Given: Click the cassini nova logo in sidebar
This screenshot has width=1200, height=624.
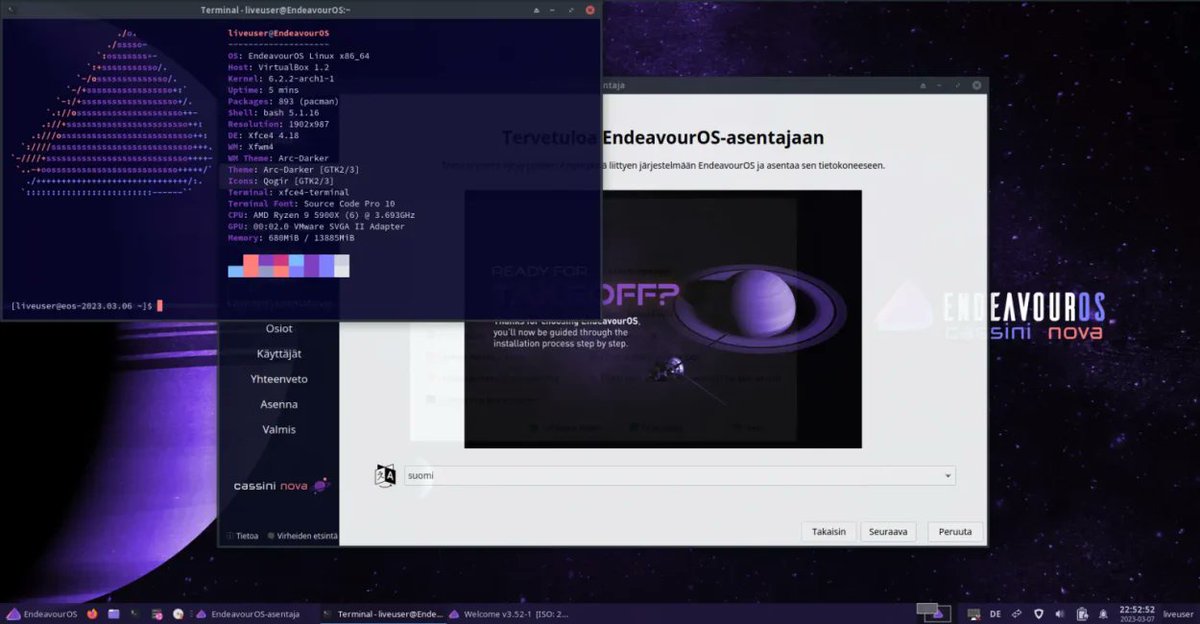Looking at the screenshot, I should 280,486.
